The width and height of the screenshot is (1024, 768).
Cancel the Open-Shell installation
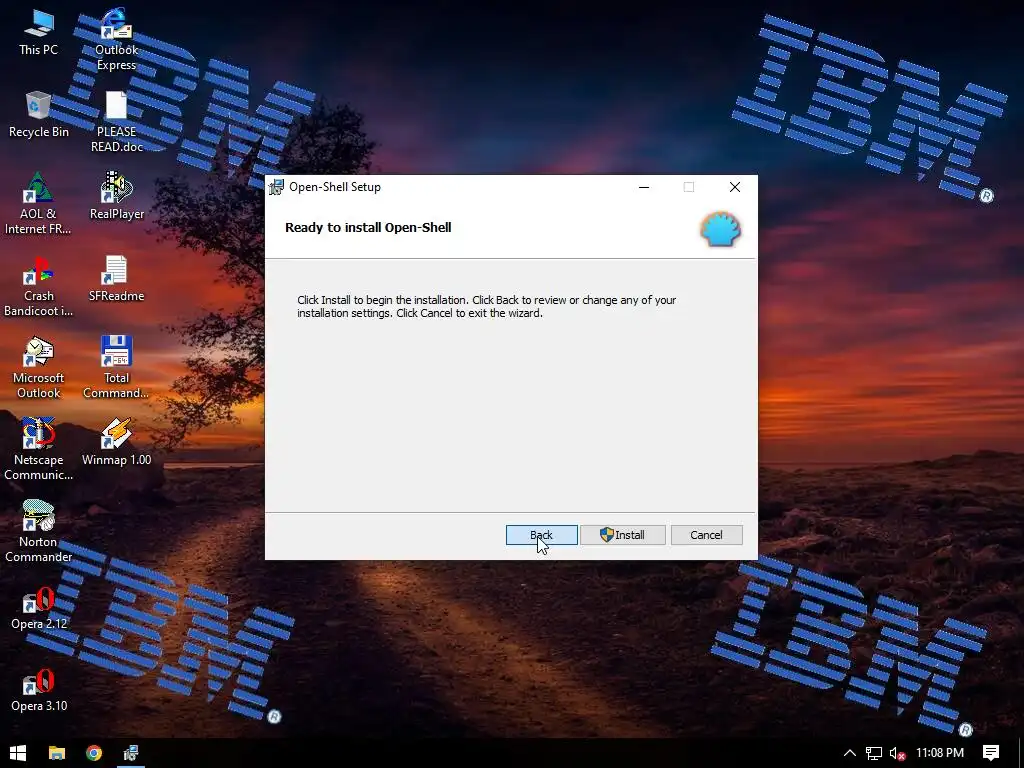[x=706, y=535]
